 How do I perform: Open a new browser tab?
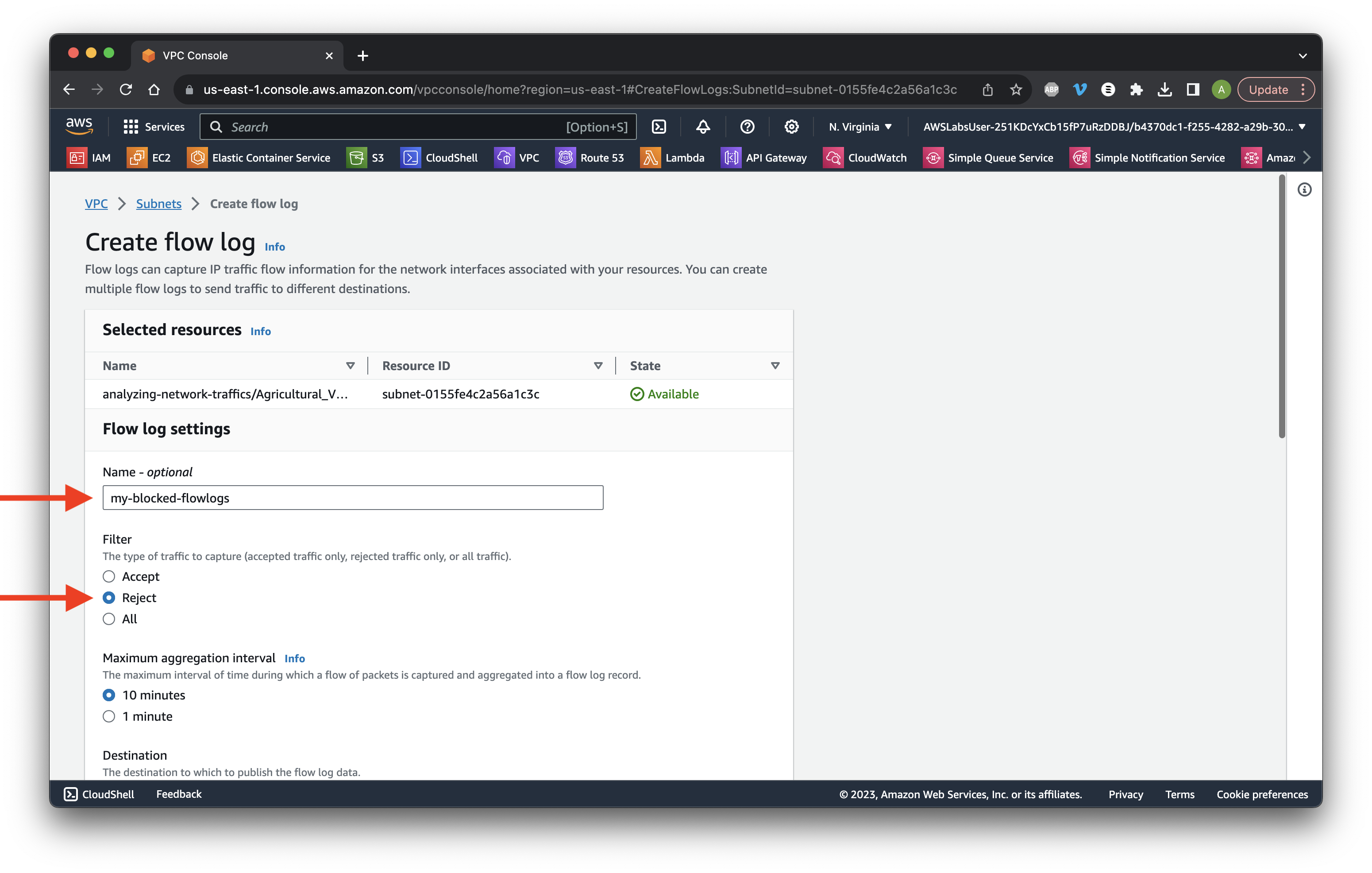(363, 56)
